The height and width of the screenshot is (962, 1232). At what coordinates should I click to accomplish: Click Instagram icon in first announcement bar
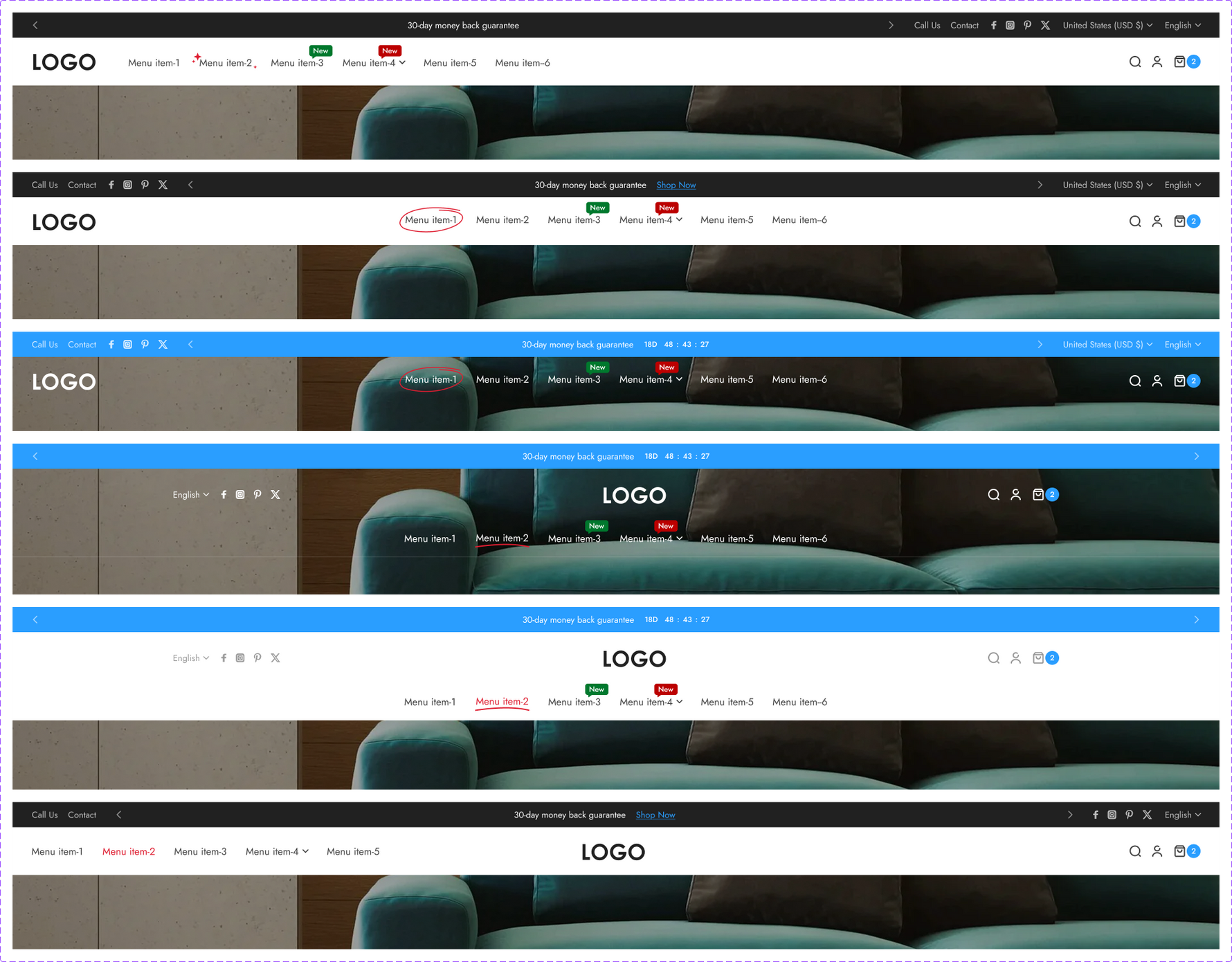click(1011, 26)
